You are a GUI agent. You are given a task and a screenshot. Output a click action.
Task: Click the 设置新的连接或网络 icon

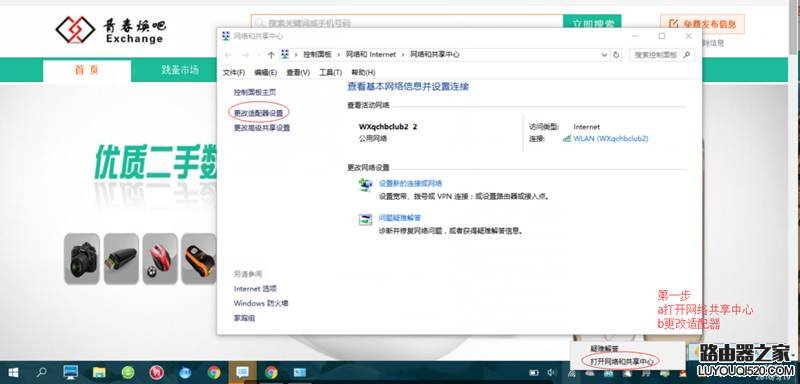(x=365, y=185)
